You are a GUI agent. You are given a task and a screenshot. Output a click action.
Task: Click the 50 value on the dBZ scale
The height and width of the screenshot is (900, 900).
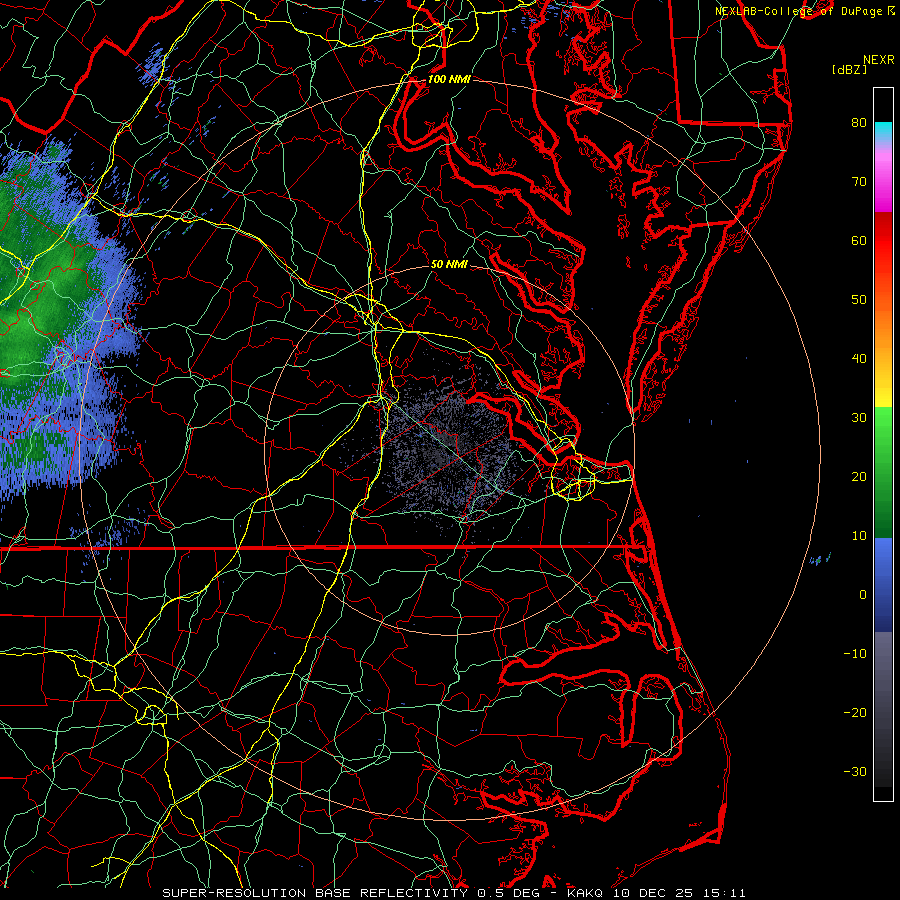859,300
